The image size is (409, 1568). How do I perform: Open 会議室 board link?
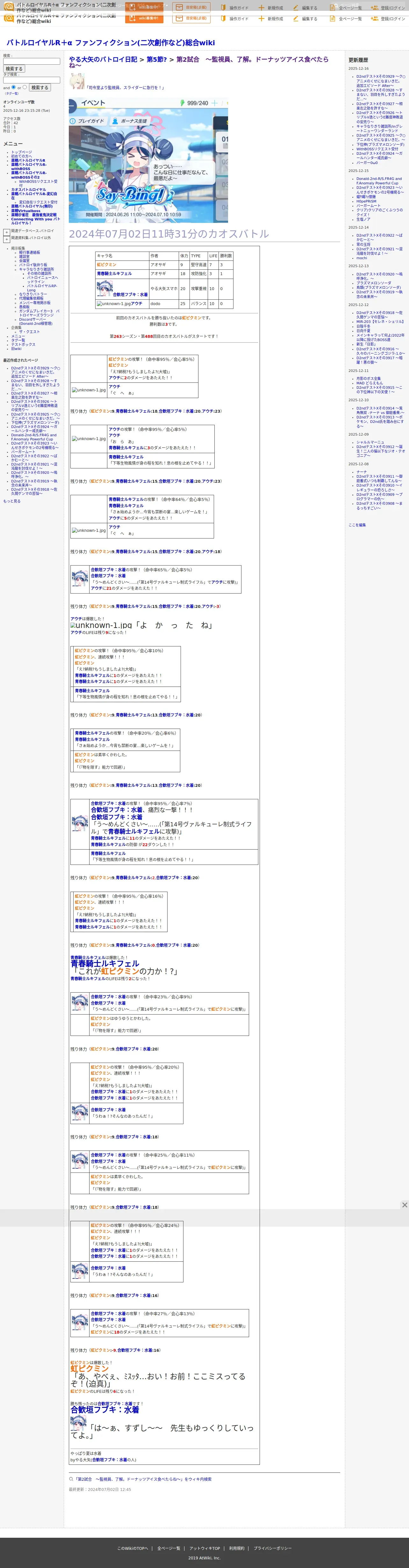(24, 261)
